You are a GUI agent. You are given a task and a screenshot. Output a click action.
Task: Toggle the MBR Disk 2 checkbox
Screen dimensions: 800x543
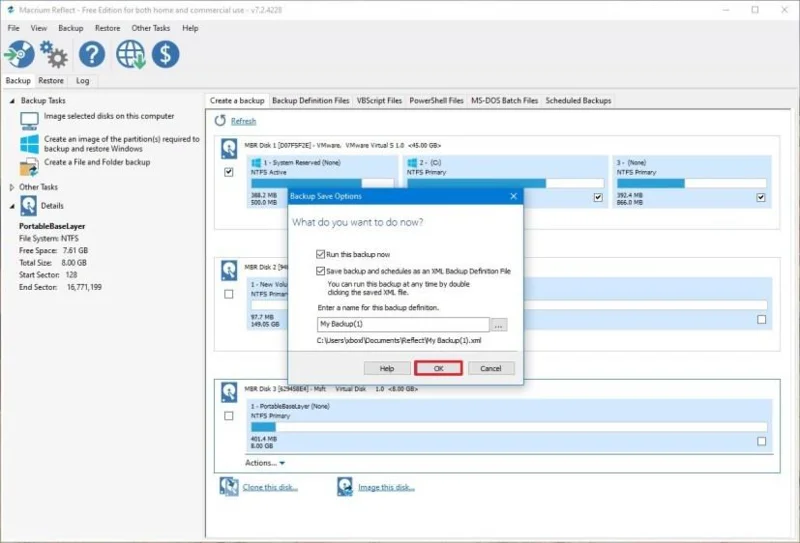click(x=229, y=294)
